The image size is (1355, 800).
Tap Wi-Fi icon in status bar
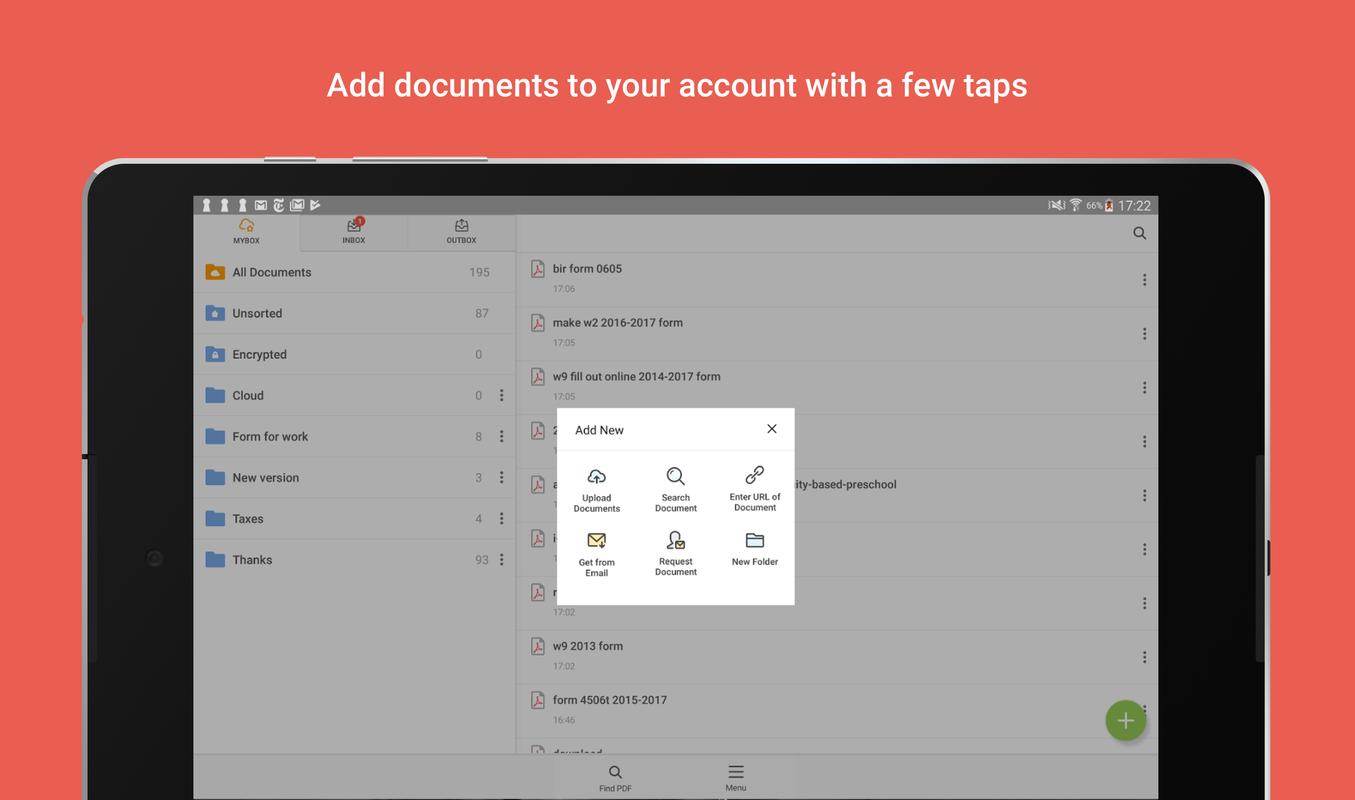pyautogui.click(x=1076, y=205)
